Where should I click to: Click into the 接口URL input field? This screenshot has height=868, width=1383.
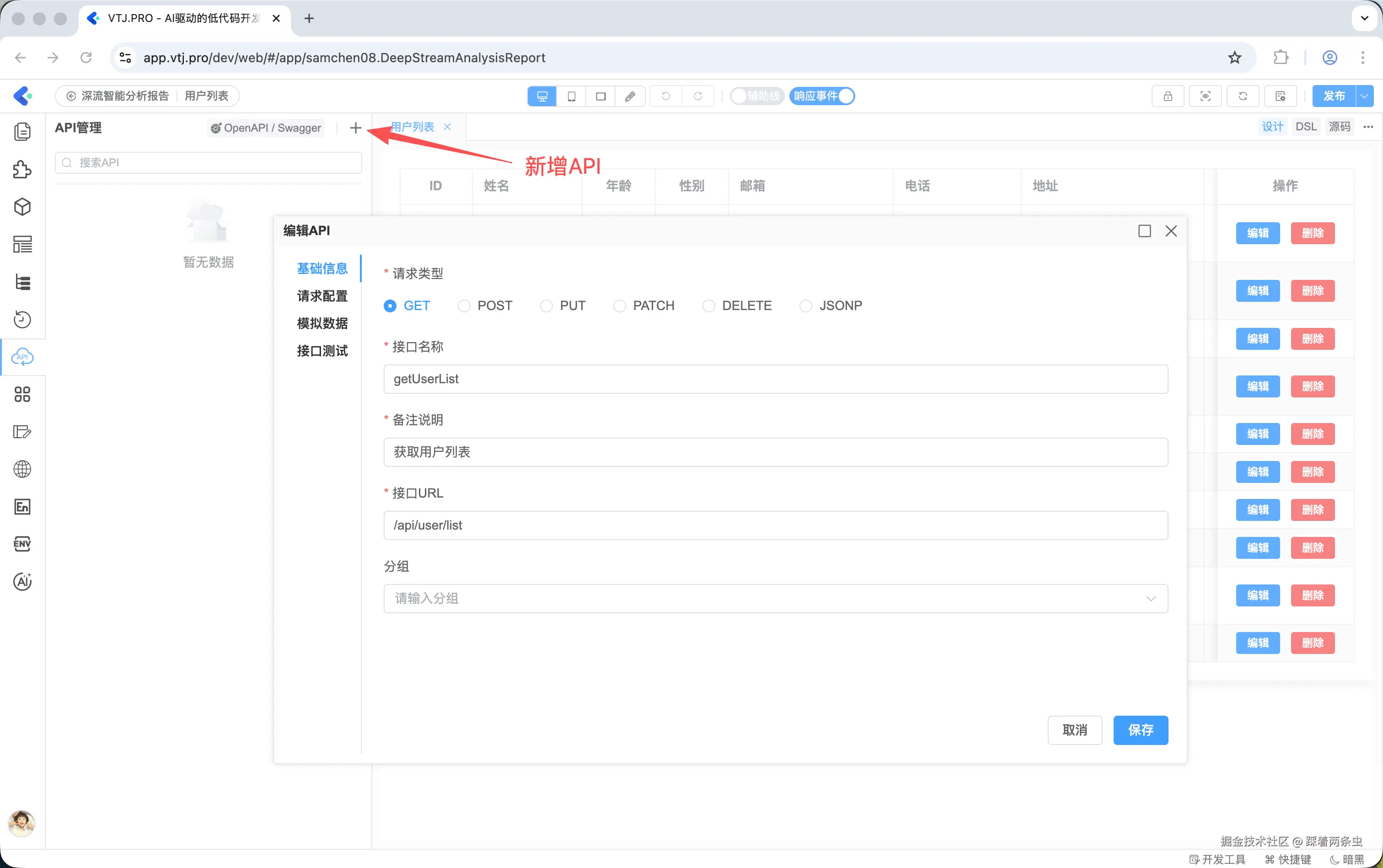(775, 525)
